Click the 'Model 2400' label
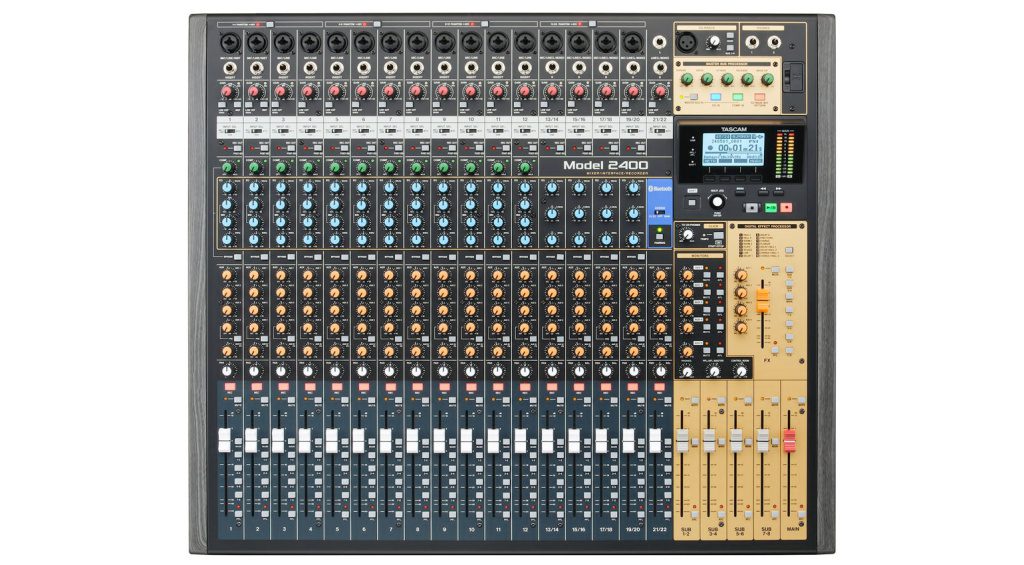The image size is (1024, 565). tap(605, 165)
